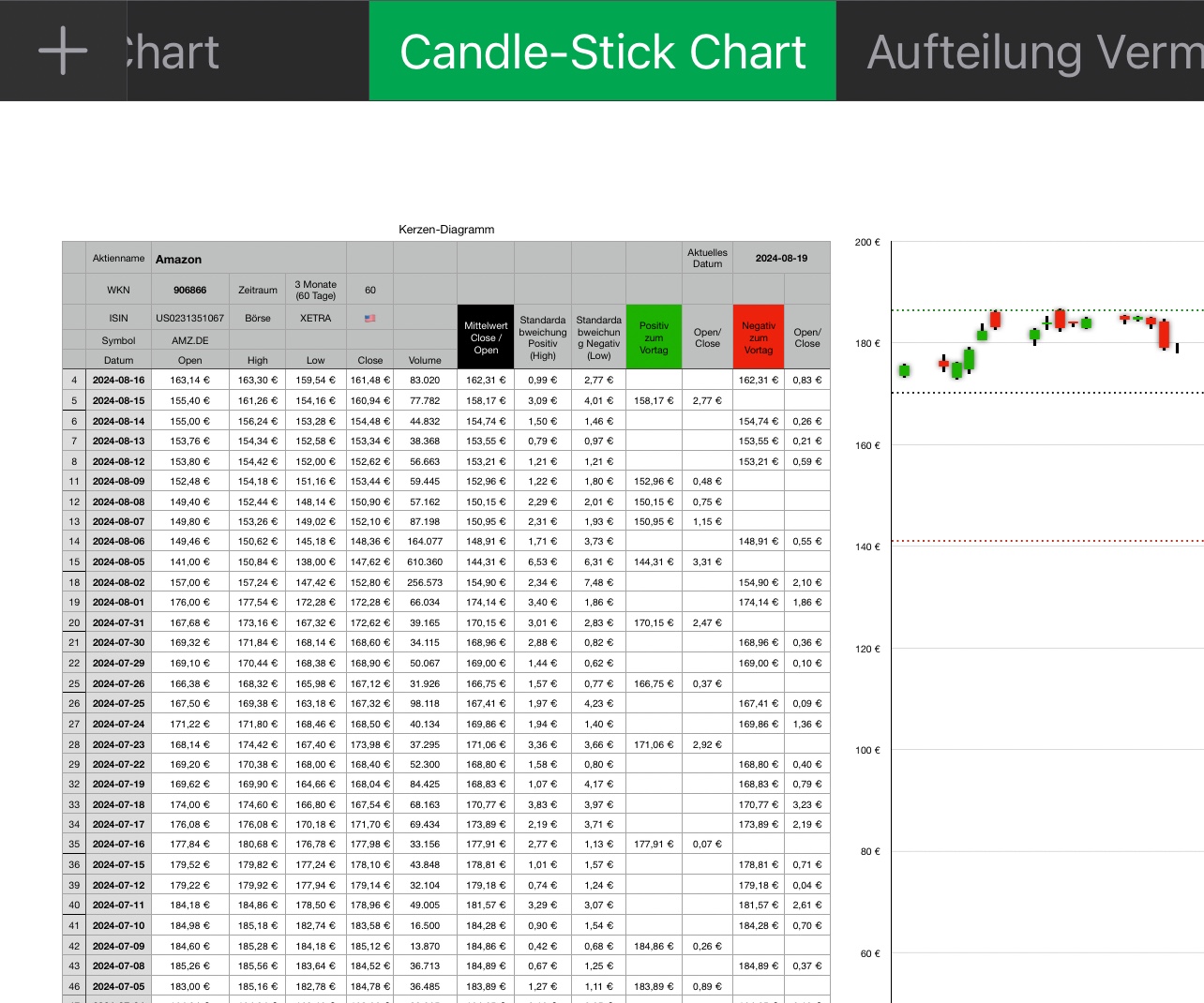Click the ISIN label cell
Image resolution: width=1204 pixels, height=1003 pixels.
click(x=119, y=318)
